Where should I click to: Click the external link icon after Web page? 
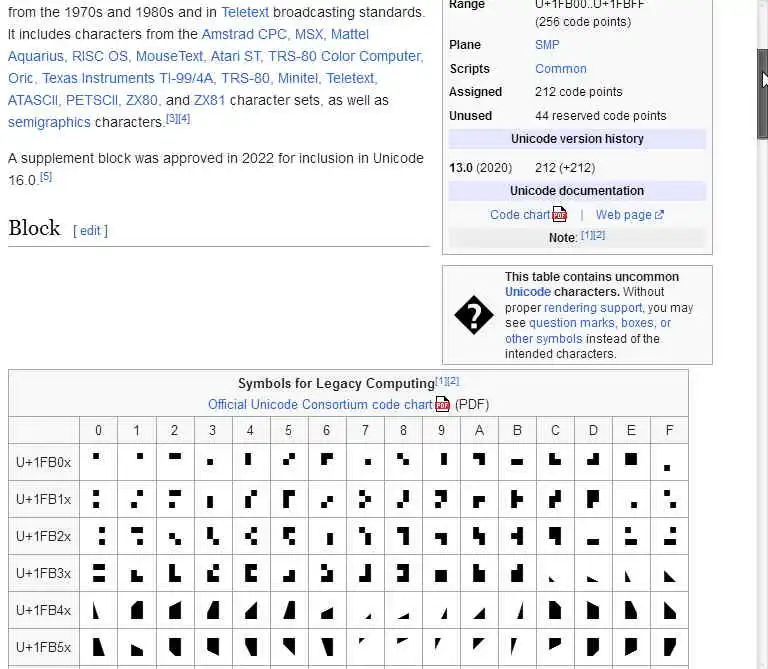[659, 215]
